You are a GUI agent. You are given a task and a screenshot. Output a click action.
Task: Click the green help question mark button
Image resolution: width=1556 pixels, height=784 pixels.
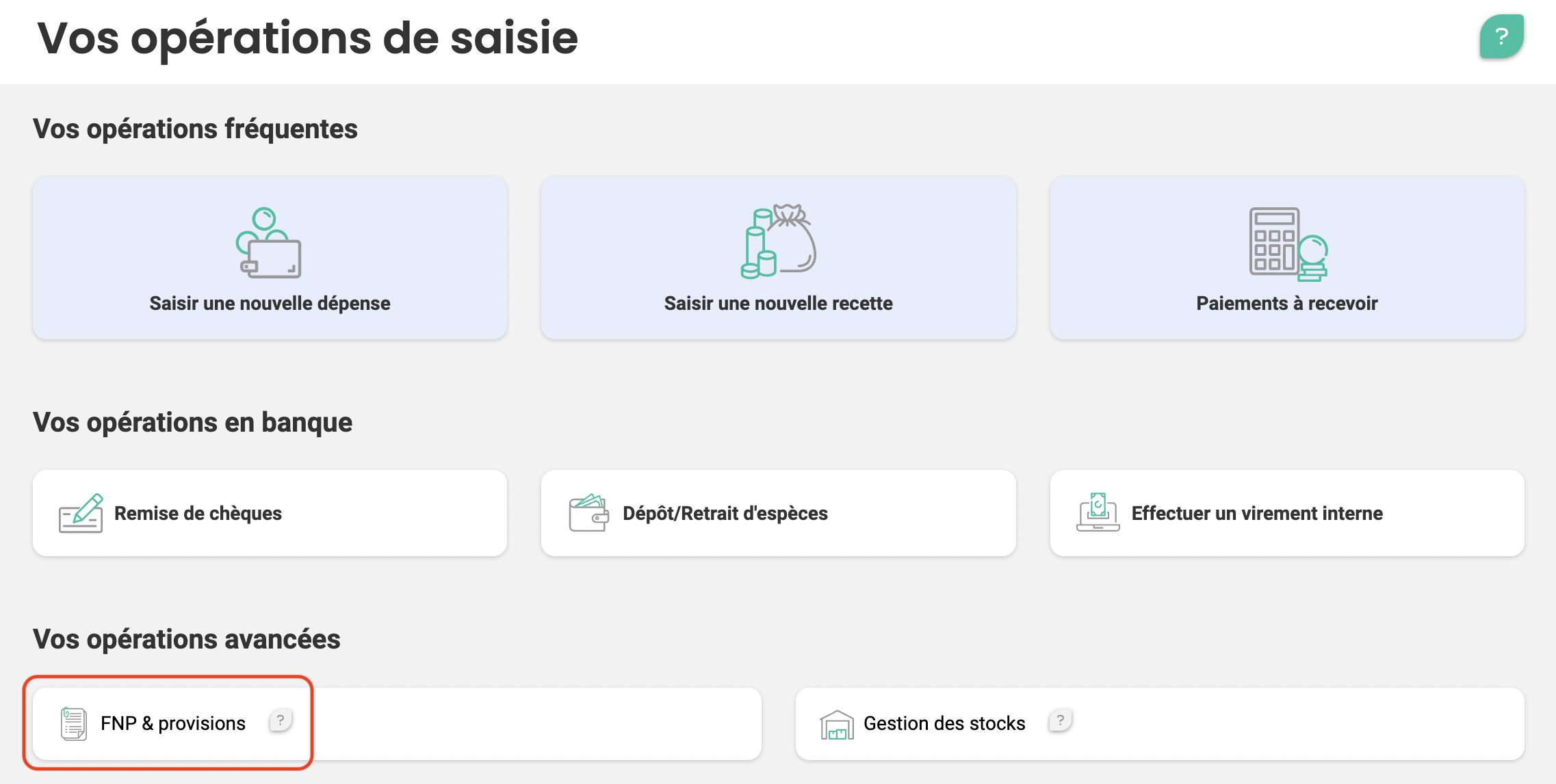point(1501,36)
